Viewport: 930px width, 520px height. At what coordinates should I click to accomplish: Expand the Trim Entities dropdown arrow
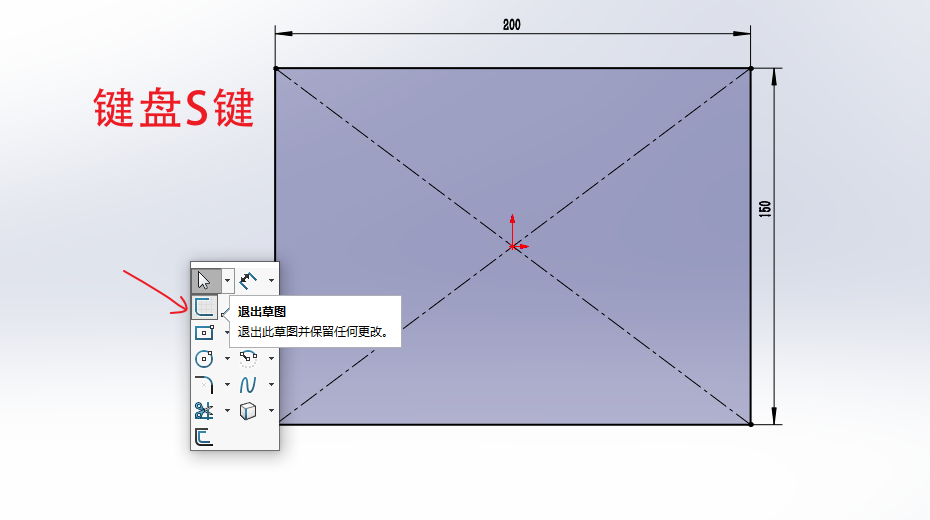pos(228,410)
